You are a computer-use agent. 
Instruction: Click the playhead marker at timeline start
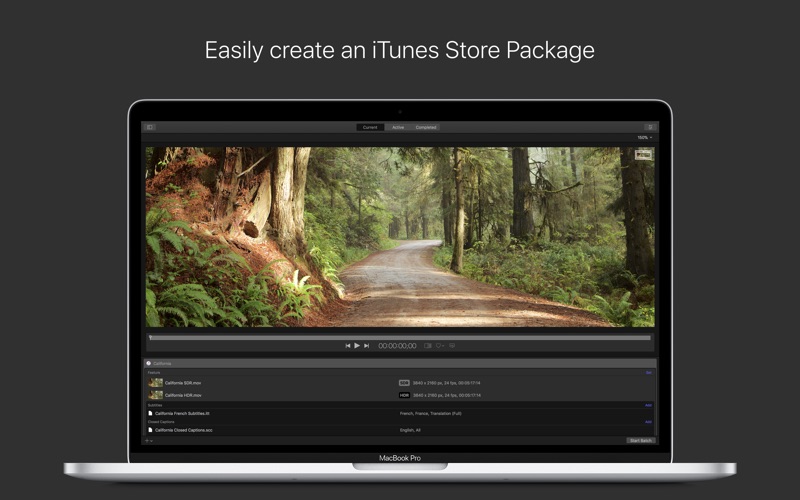click(151, 337)
